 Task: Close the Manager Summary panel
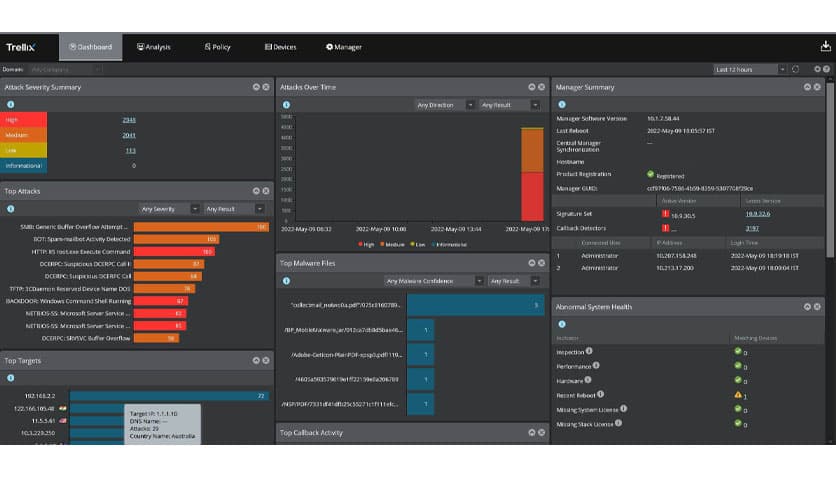[x=817, y=87]
